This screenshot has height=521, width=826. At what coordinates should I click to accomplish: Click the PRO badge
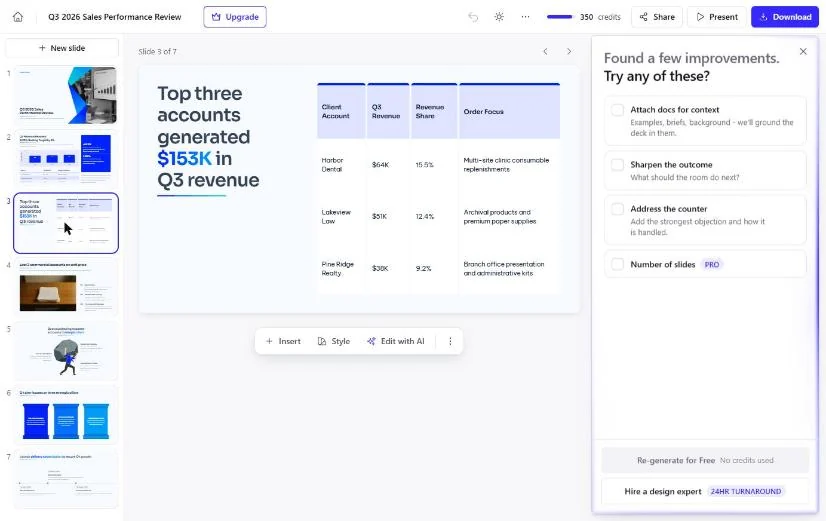point(712,264)
